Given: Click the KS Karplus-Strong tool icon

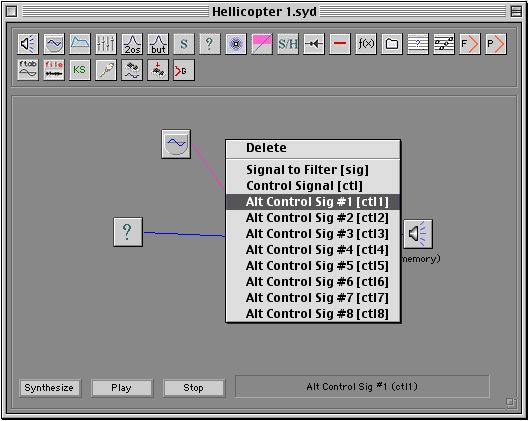Looking at the screenshot, I should [80, 70].
